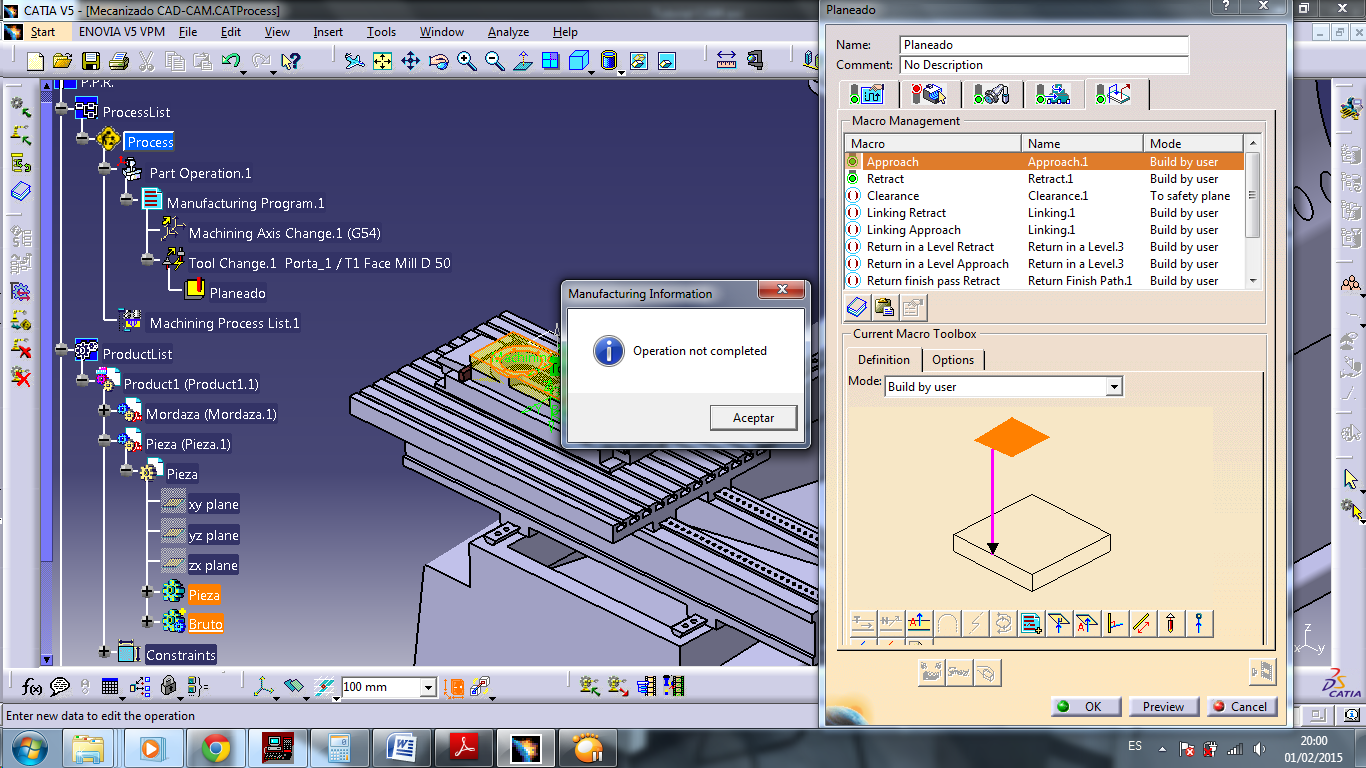The width and height of the screenshot is (1366, 768).
Task: Open Word from the Windows taskbar
Action: tap(403, 747)
